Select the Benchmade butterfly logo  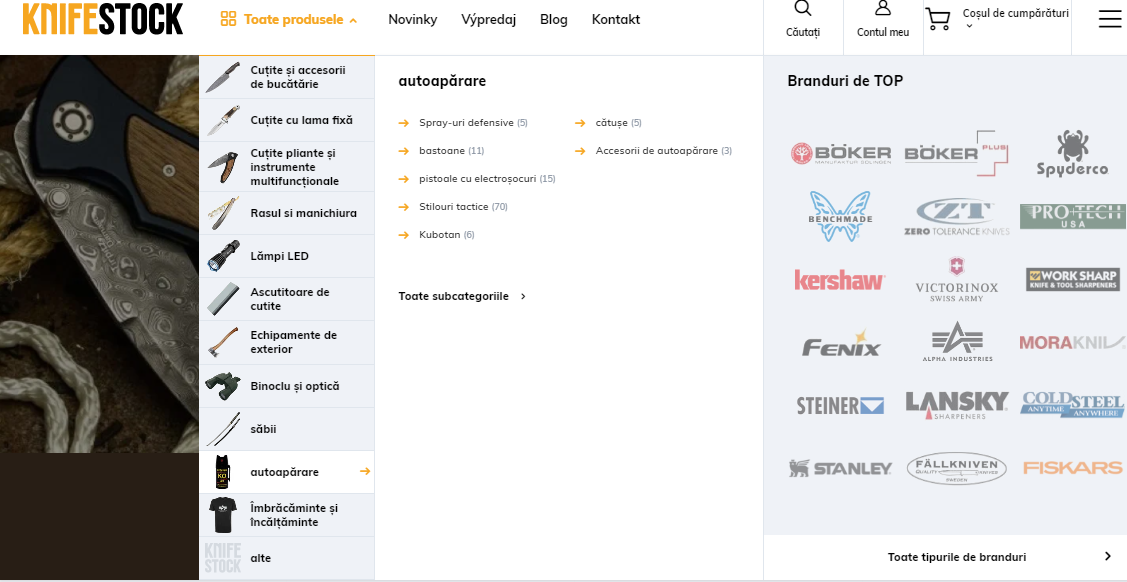click(840, 216)
